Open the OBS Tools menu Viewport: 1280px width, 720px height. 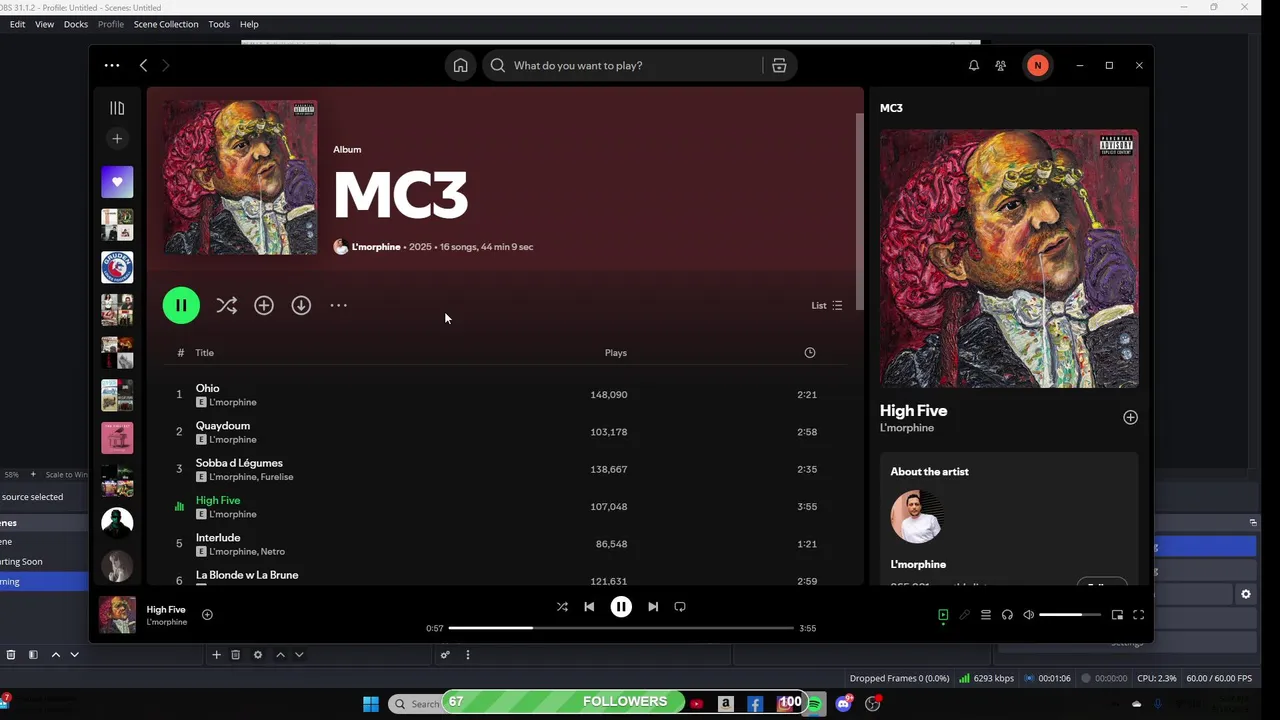click(219, 24)
